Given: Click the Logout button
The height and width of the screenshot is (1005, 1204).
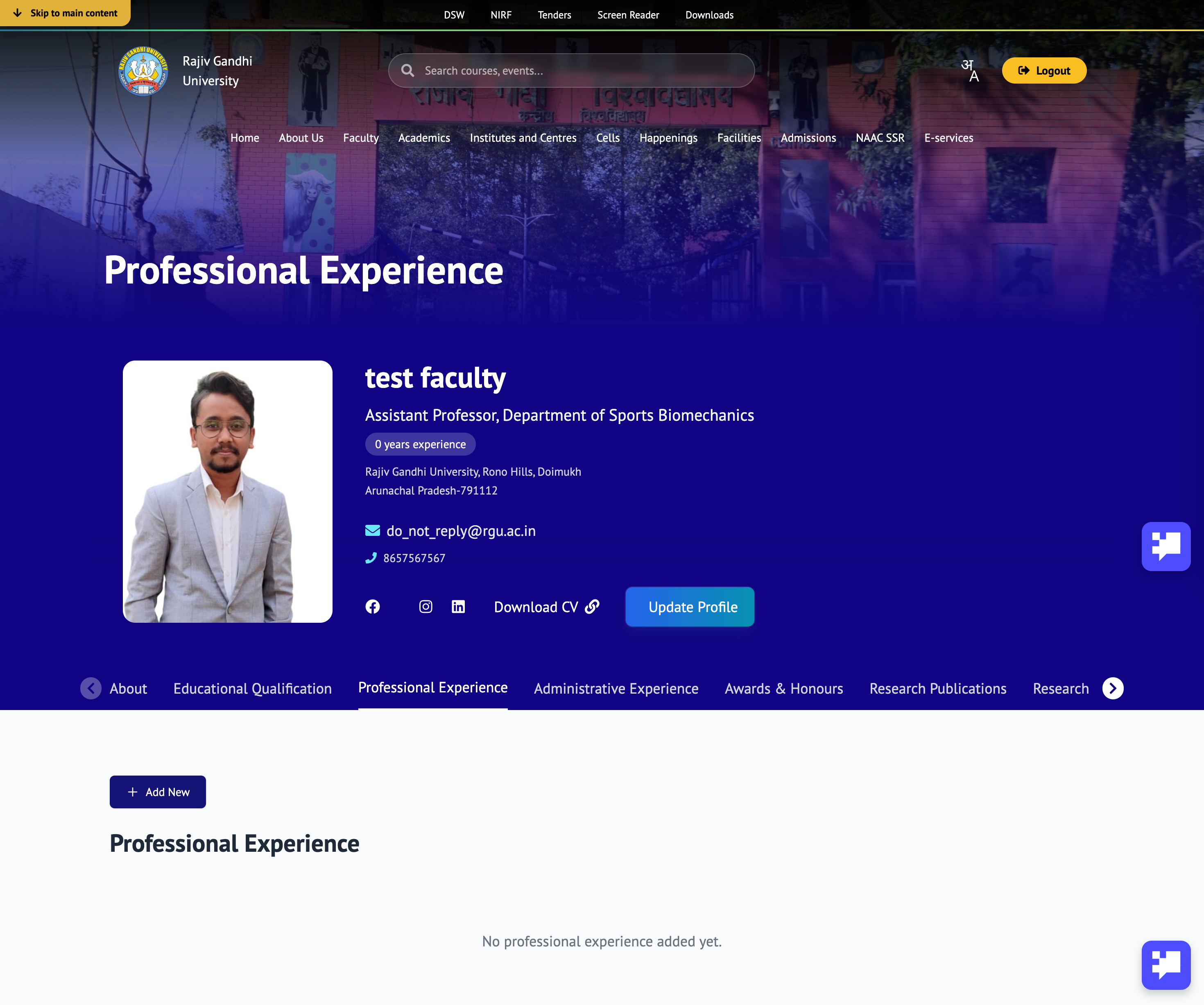Looking at the screenshot, I should [1043, 70].
